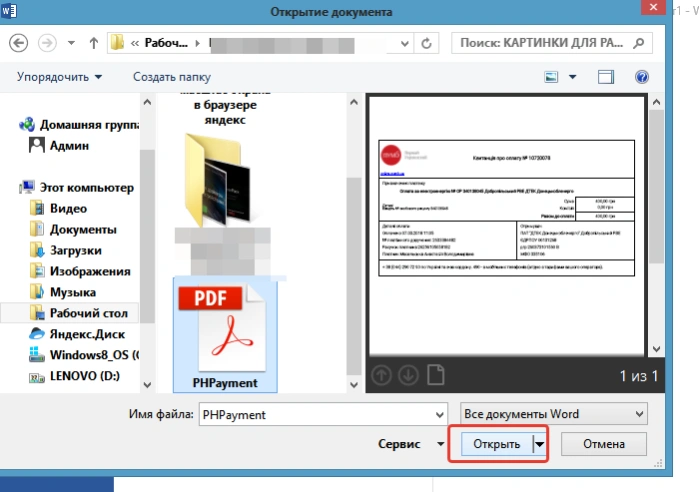Open the view options dropdown arrow
The width and height of the screenshot is (699, 492).
point(572,77)
